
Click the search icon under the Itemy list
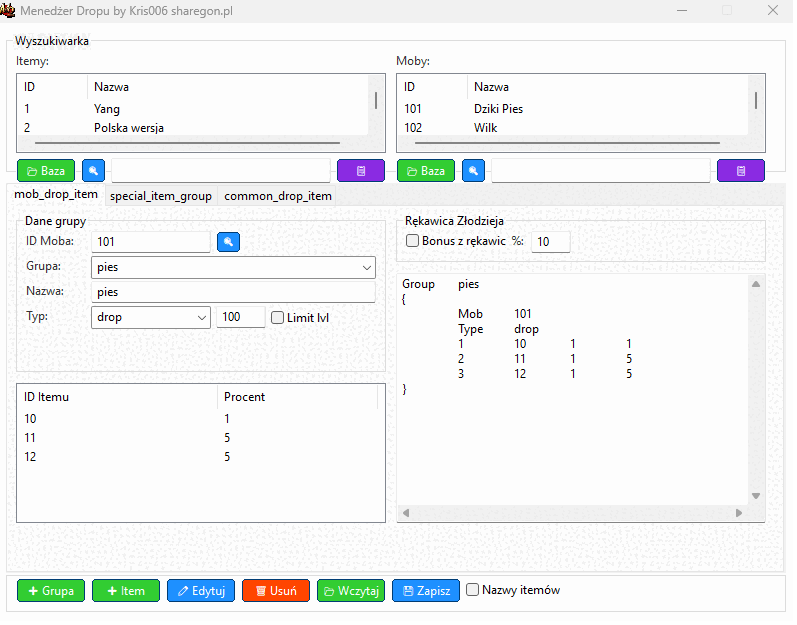tap(93, 171)
